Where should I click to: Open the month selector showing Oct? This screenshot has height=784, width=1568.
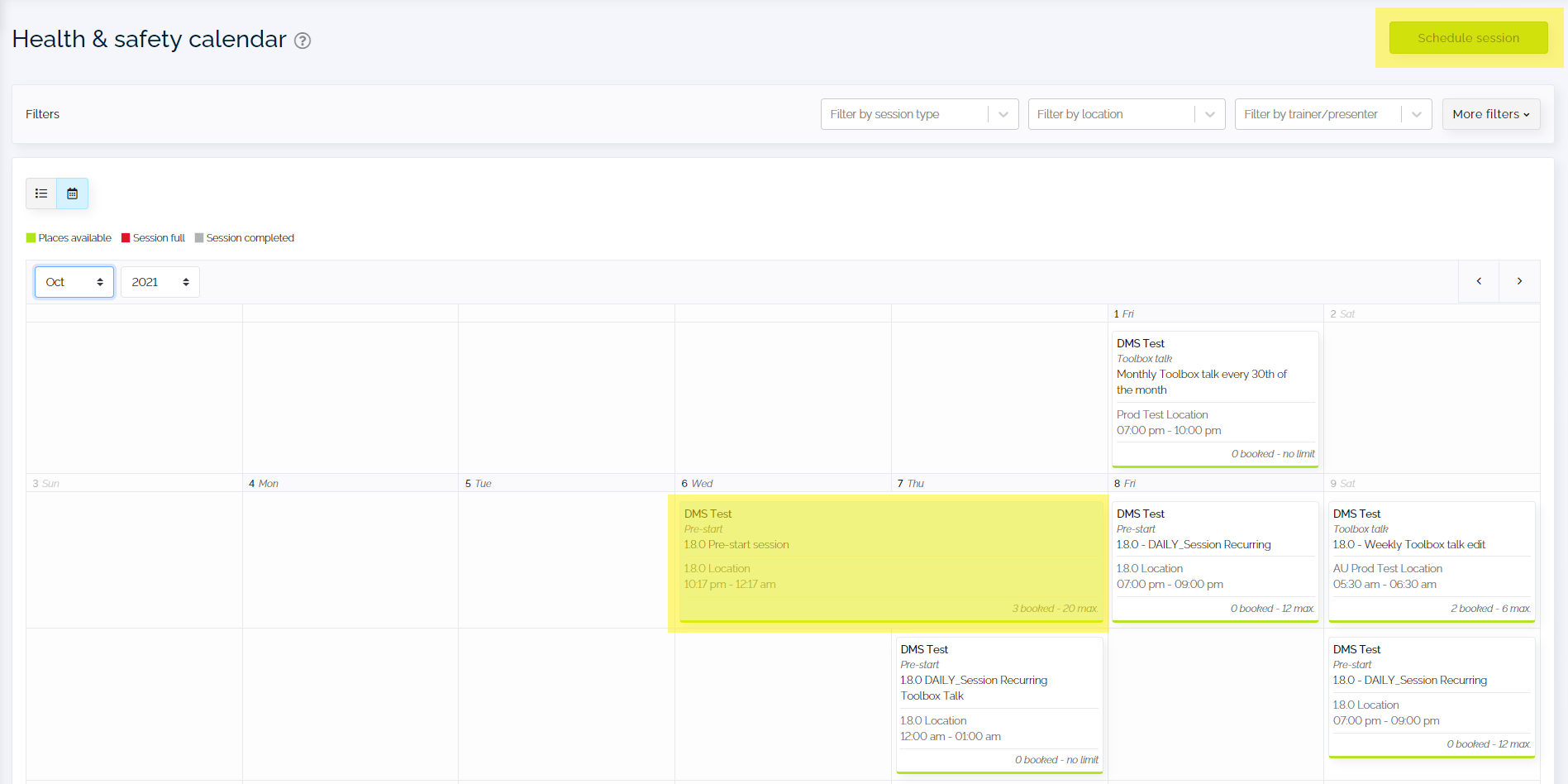pos(74,281)
